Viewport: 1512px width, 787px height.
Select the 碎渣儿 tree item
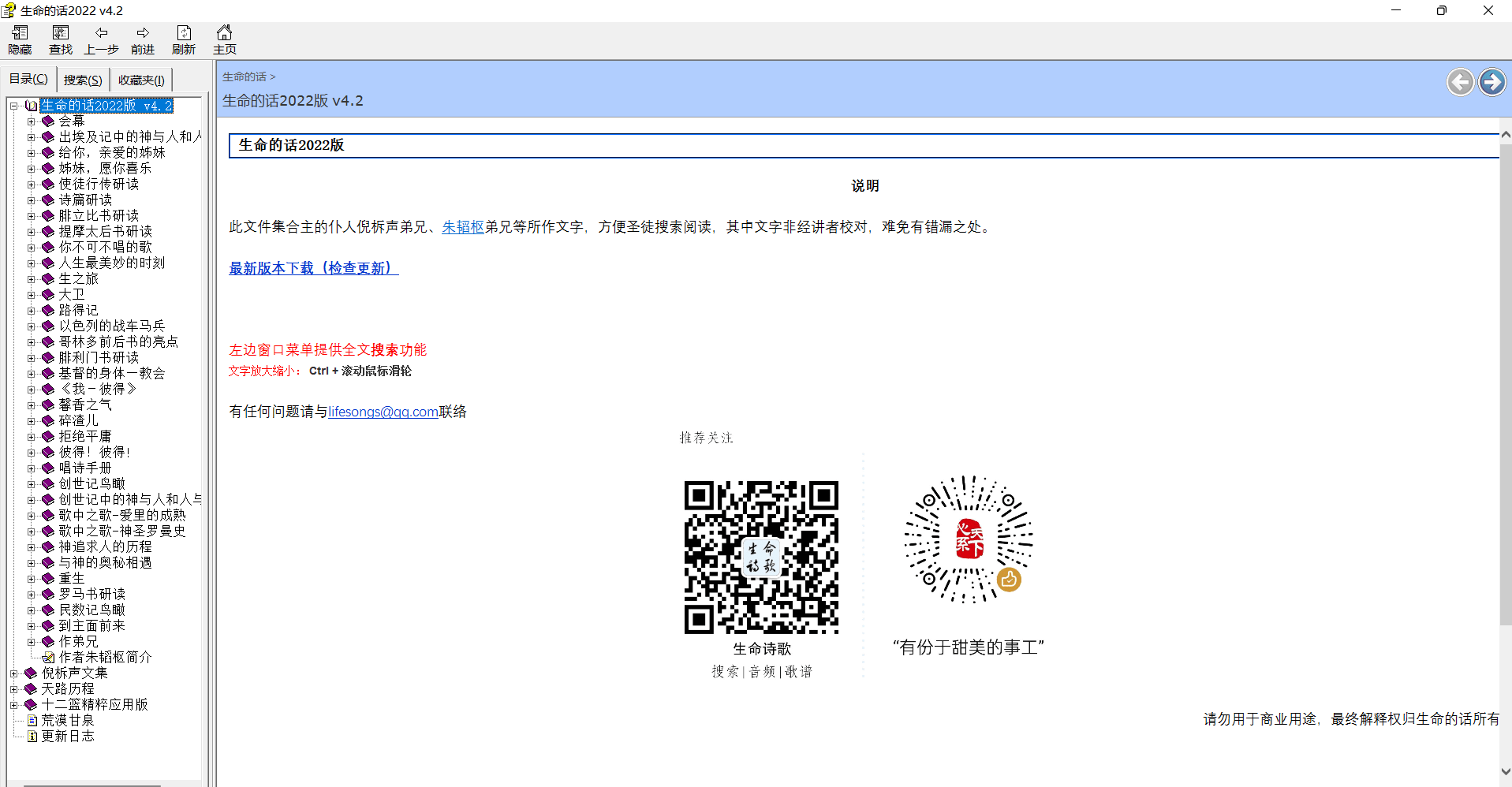click(79, 420)
